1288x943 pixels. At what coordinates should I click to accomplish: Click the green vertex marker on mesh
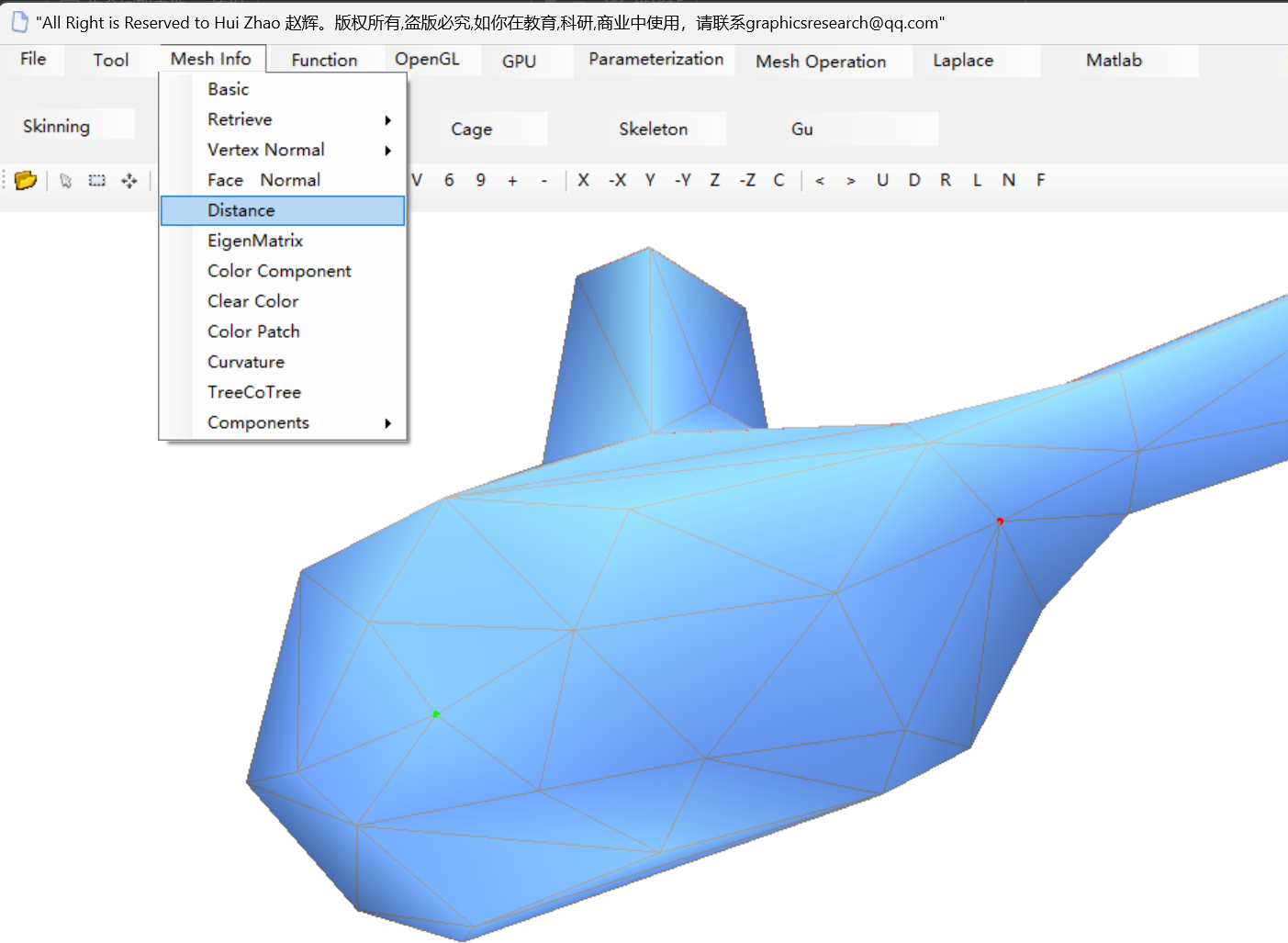436,713
